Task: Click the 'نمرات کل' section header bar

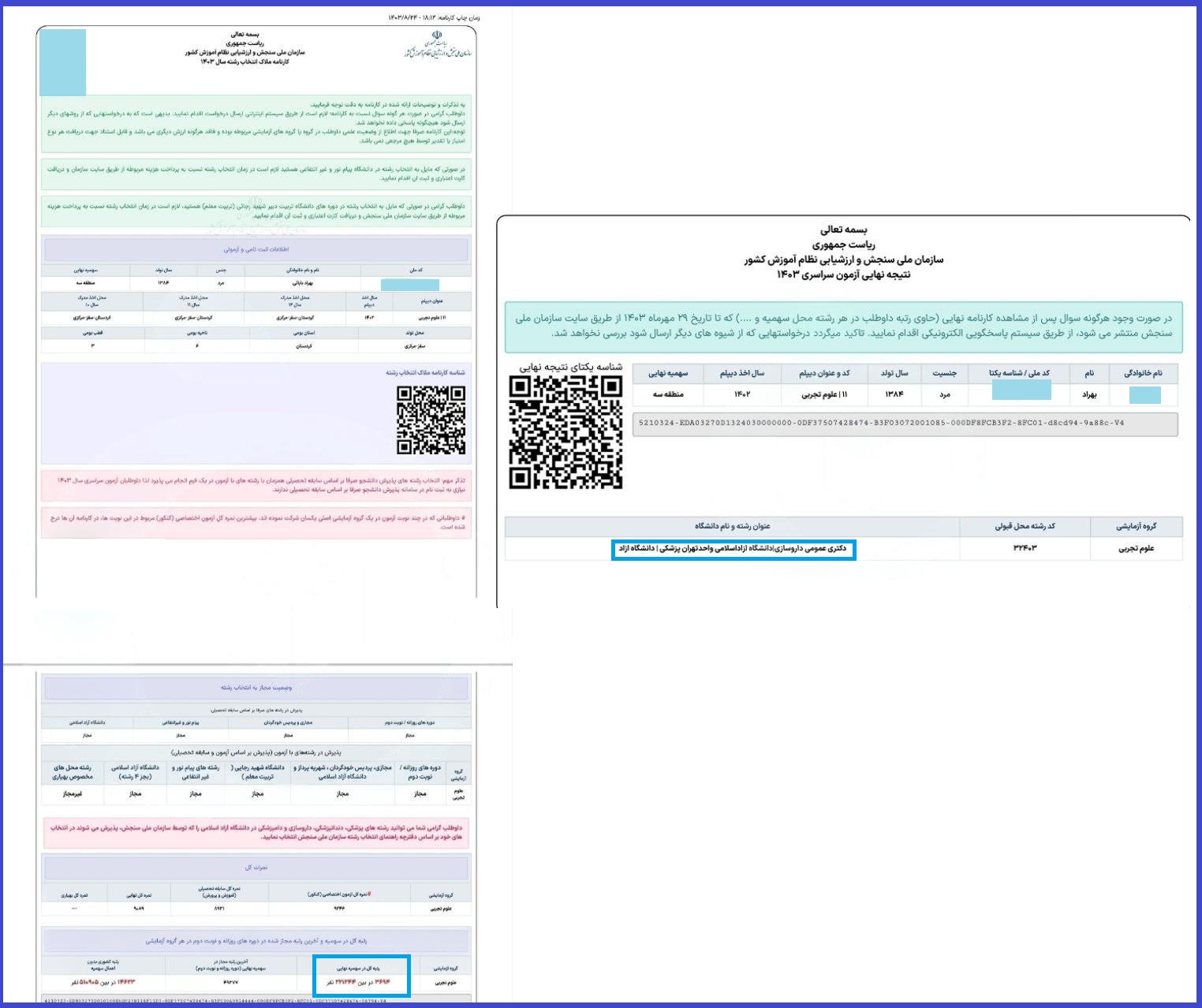Action: 256,868
